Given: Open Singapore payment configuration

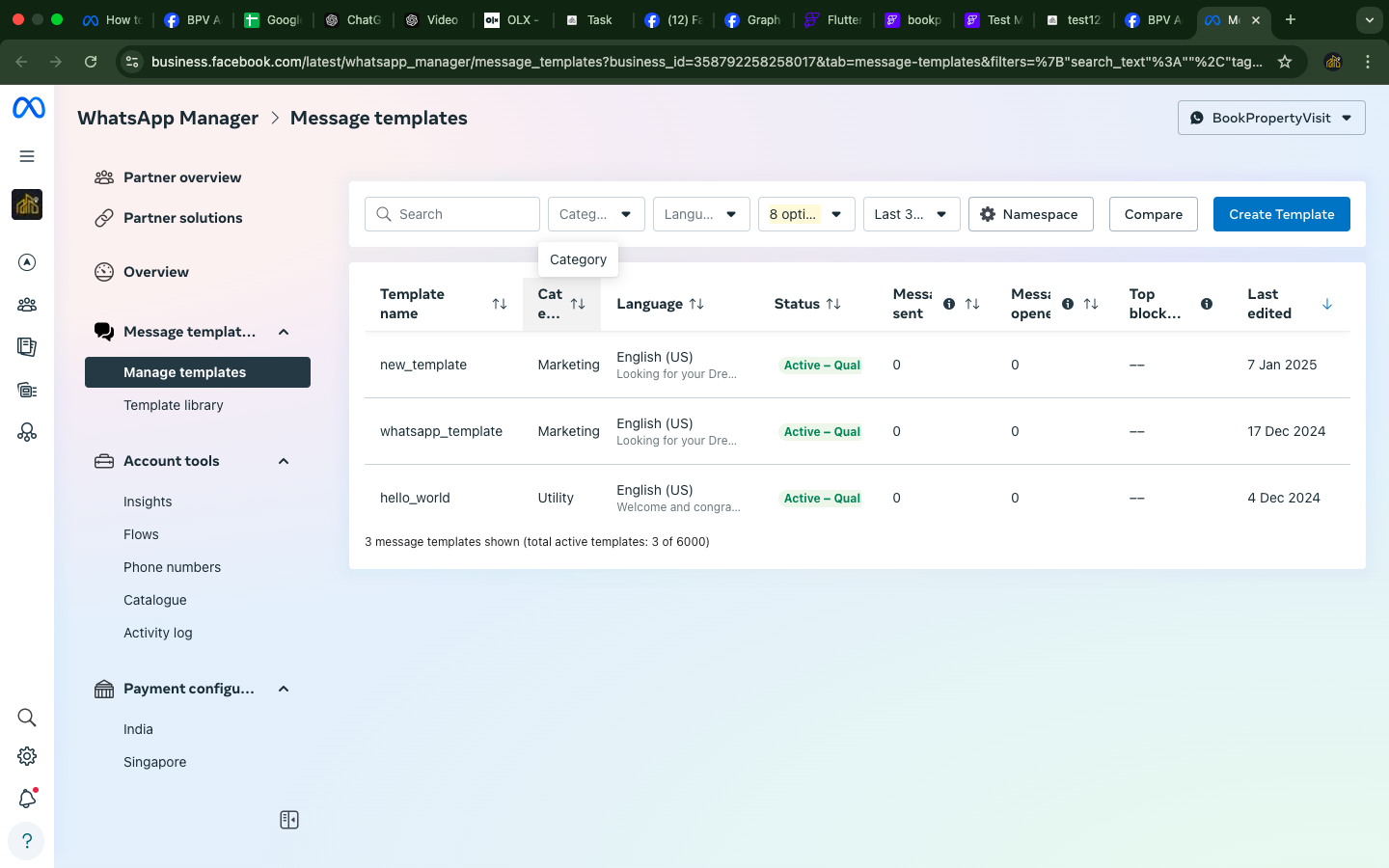Looking at the screenshot, I should (x=155, y=762).
